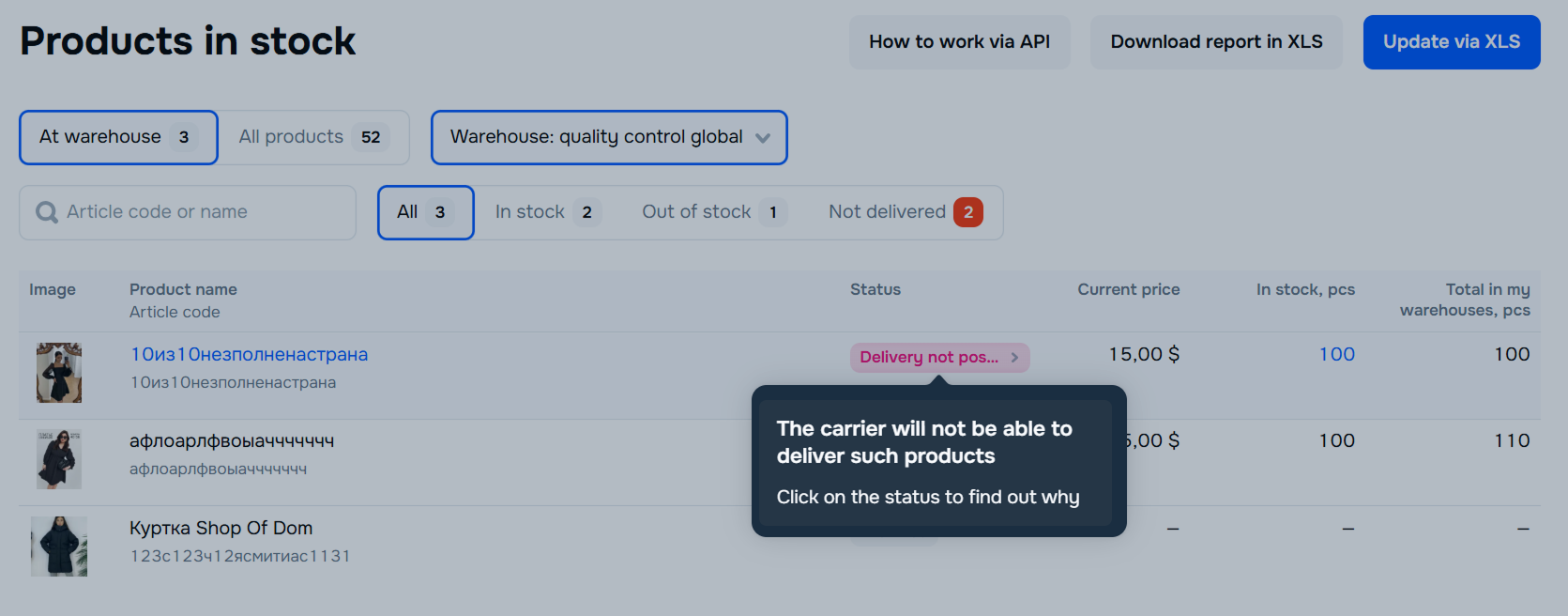Expand Warehouse: quality control global selector

point(597,137)
